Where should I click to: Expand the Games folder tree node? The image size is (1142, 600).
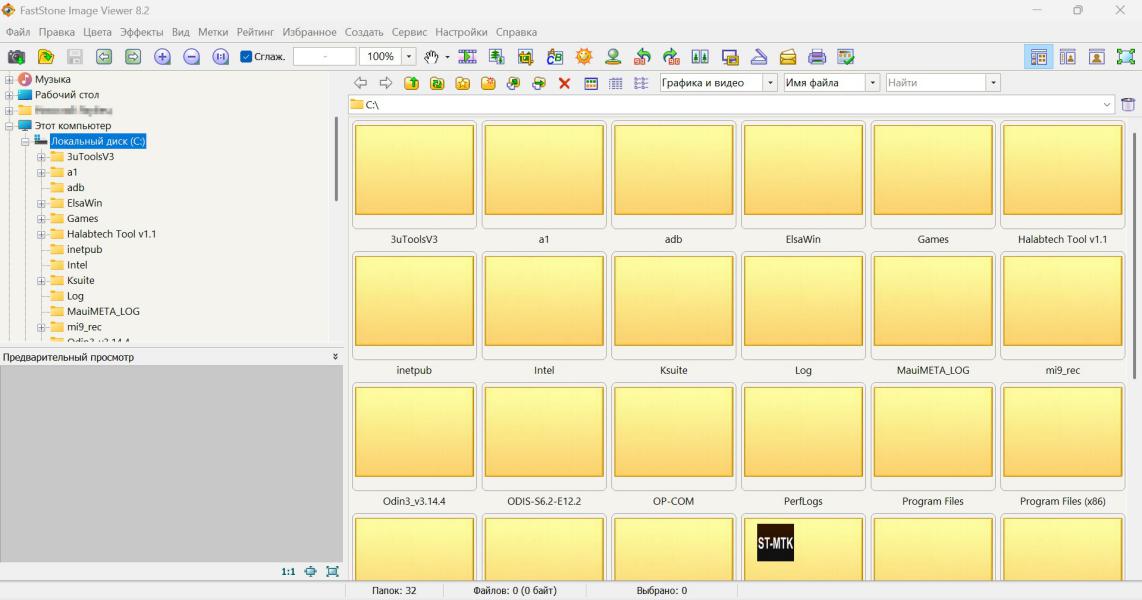[42, 219]
